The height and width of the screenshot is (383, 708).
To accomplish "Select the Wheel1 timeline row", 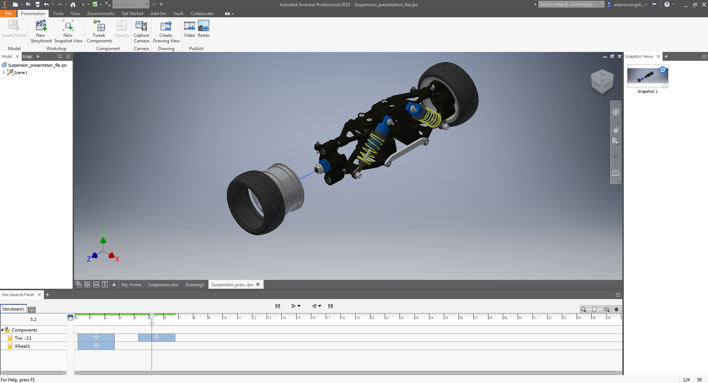I will [34, 346].
